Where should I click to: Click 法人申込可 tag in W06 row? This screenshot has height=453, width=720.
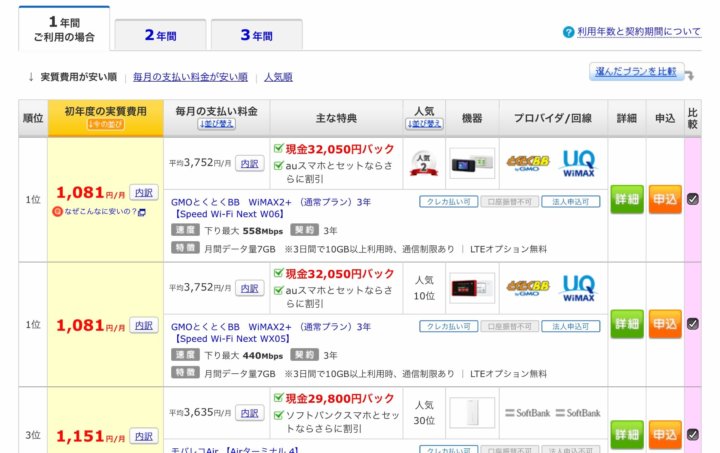point(571,201)
